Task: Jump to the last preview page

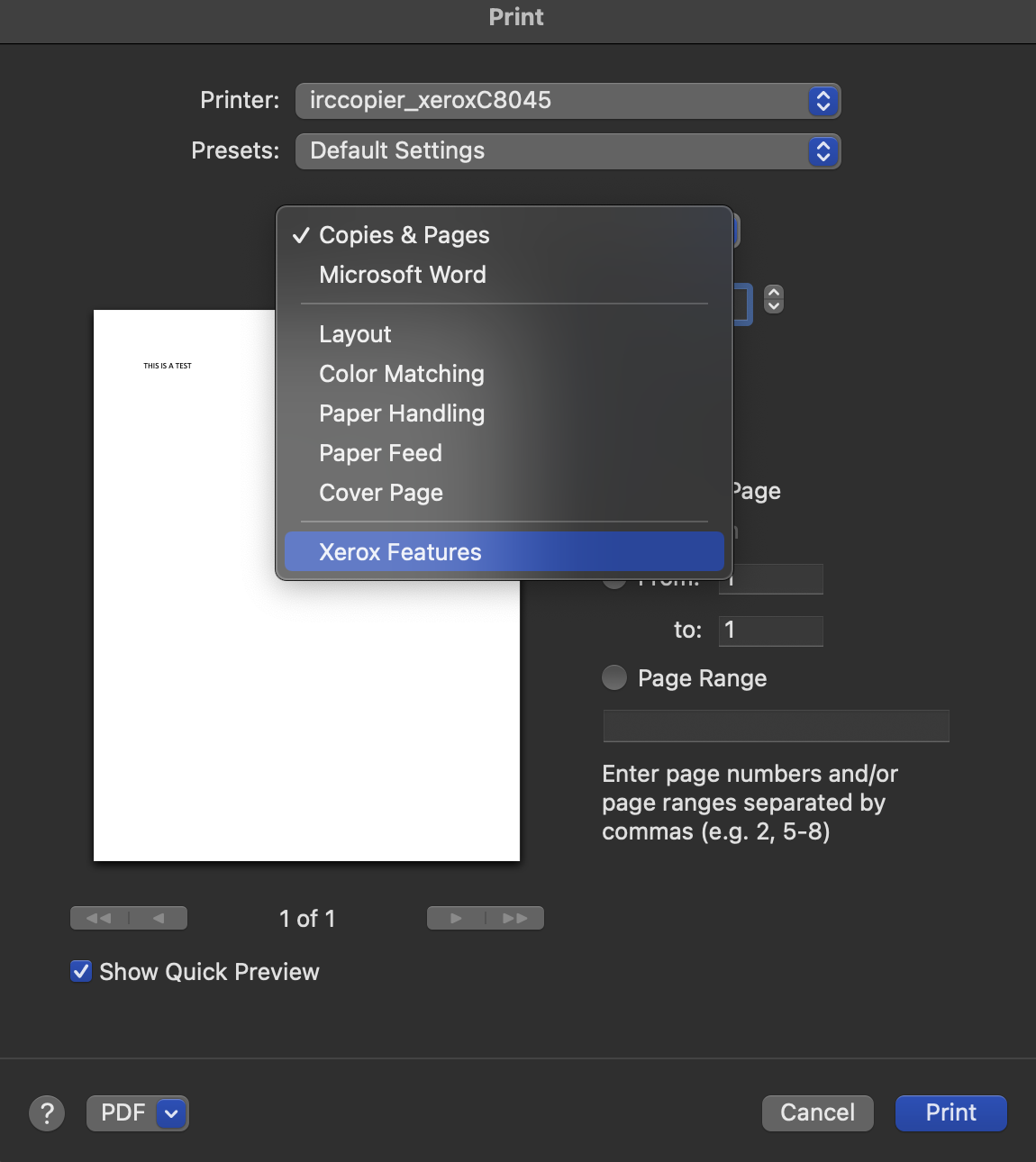Action: [x=515, y=918]
